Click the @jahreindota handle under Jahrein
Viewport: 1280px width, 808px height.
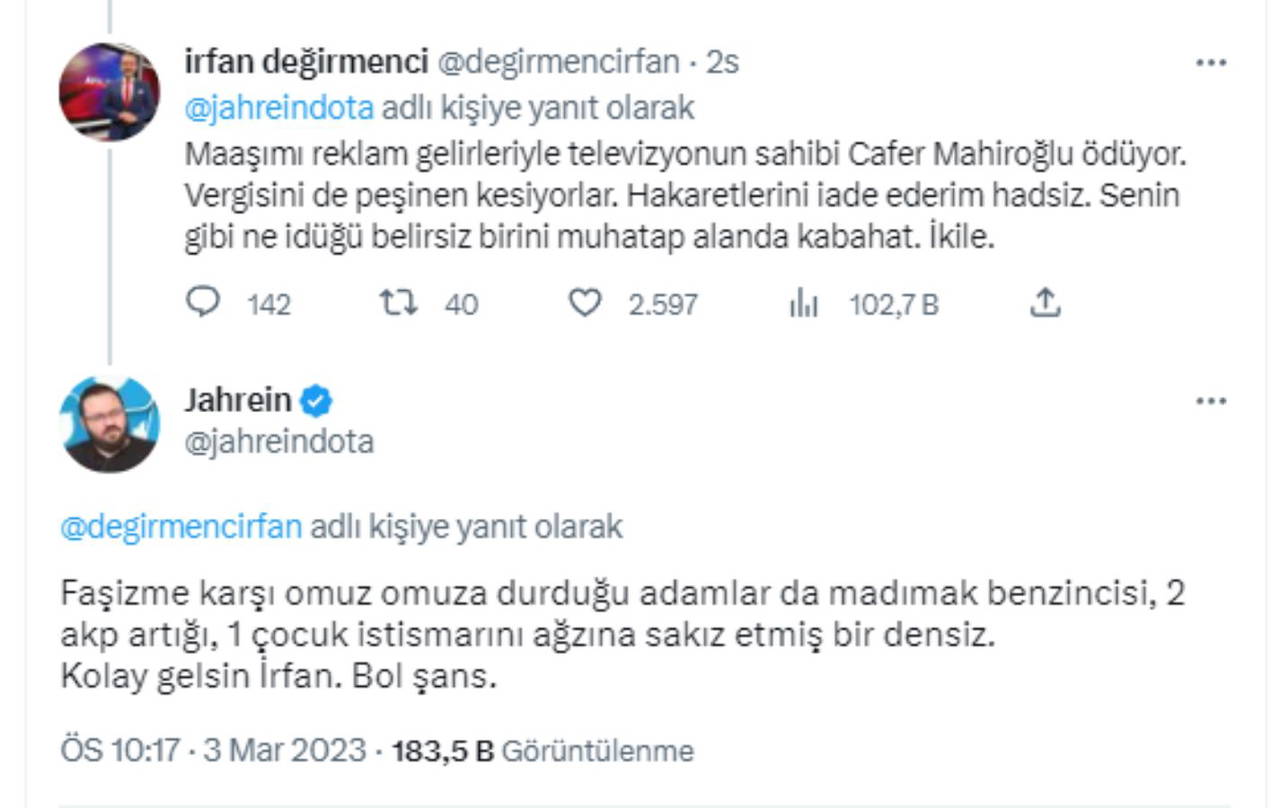(279, 441)
